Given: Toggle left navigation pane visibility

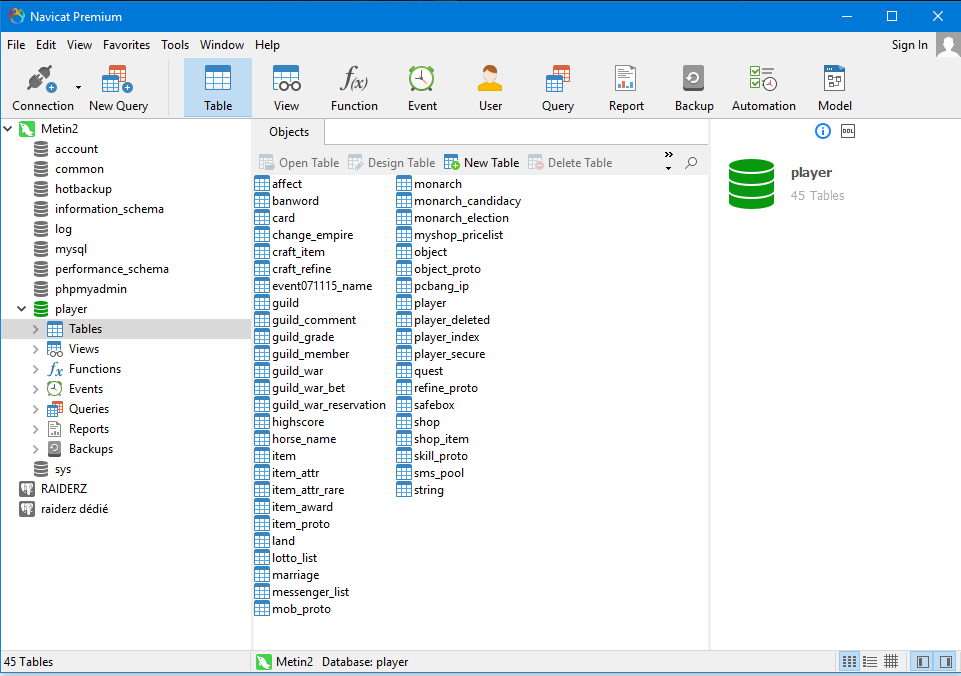Looking at the screenshot, I should [922, 661].
